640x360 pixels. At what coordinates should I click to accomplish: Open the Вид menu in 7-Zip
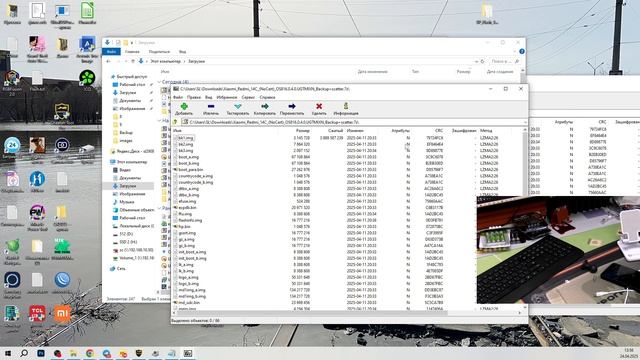(208, 97)
